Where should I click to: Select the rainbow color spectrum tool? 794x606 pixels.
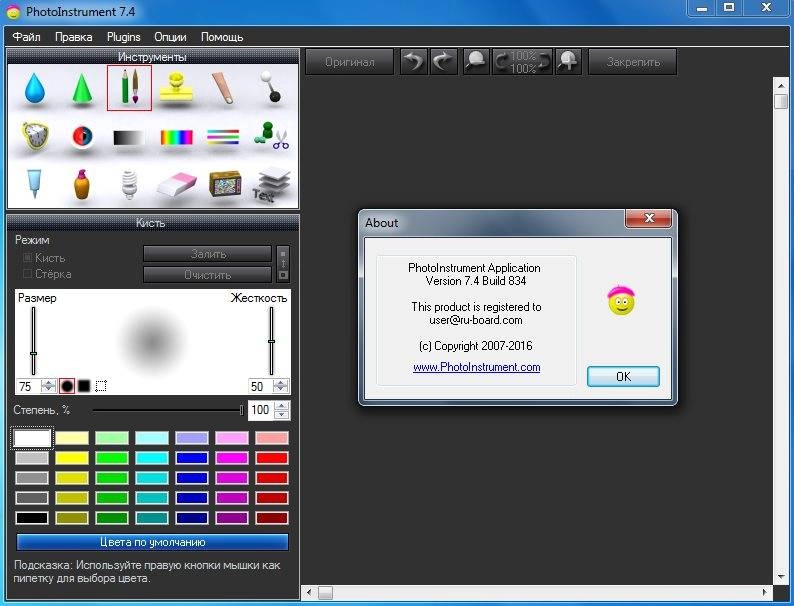[176, 137]
